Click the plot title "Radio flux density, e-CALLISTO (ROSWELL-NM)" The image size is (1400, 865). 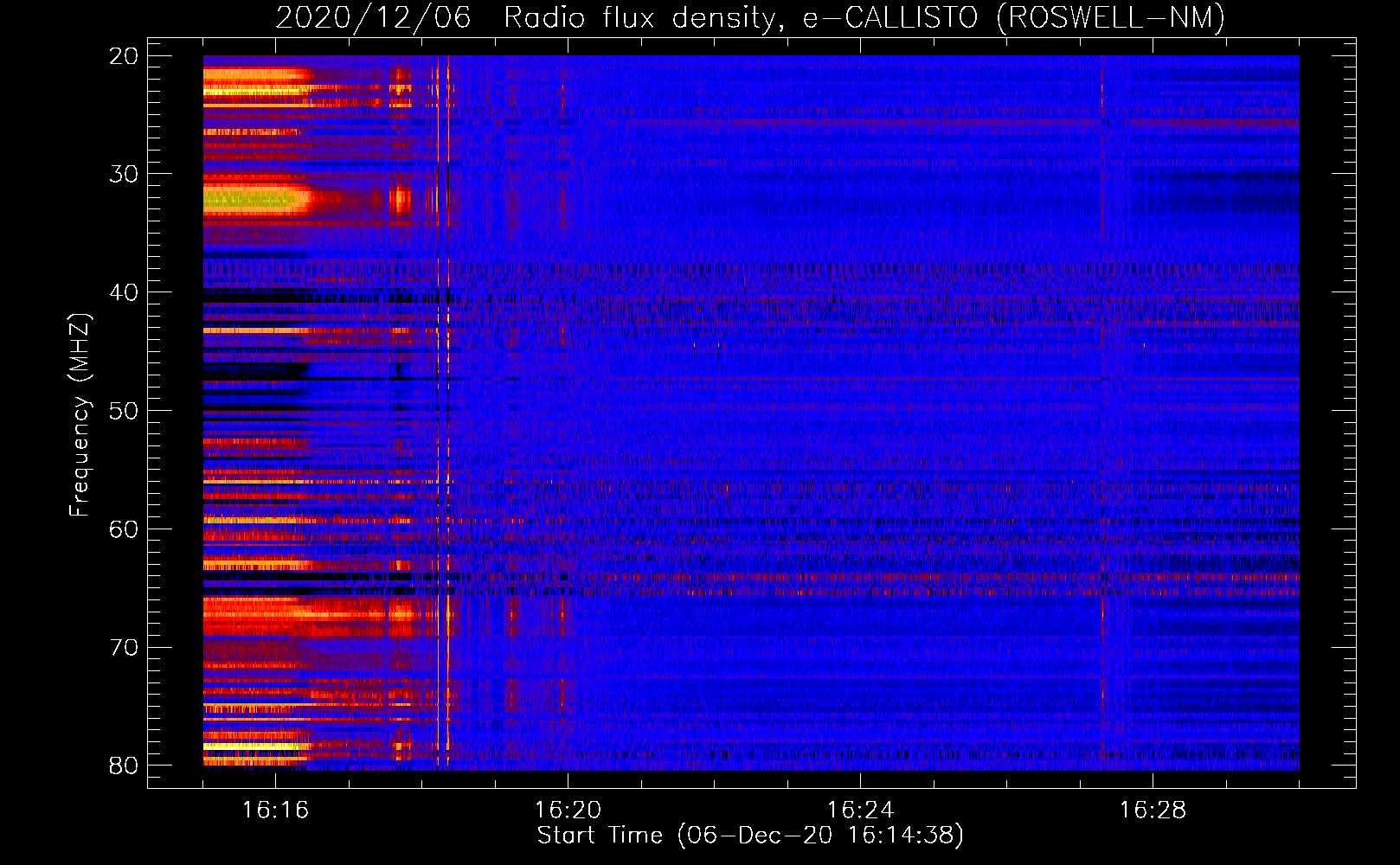tap(864, 17)
